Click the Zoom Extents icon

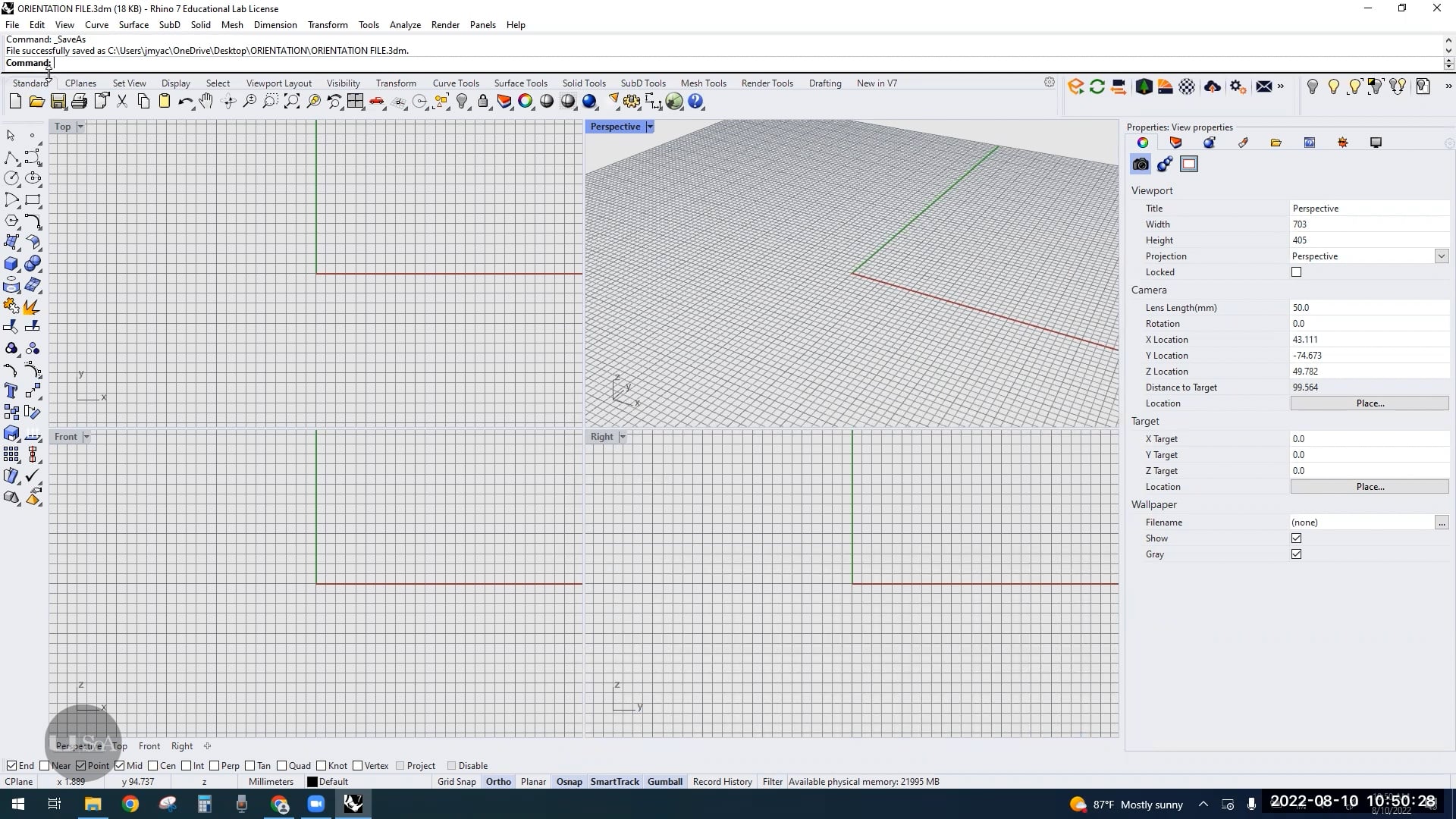(x=292, y=102)
